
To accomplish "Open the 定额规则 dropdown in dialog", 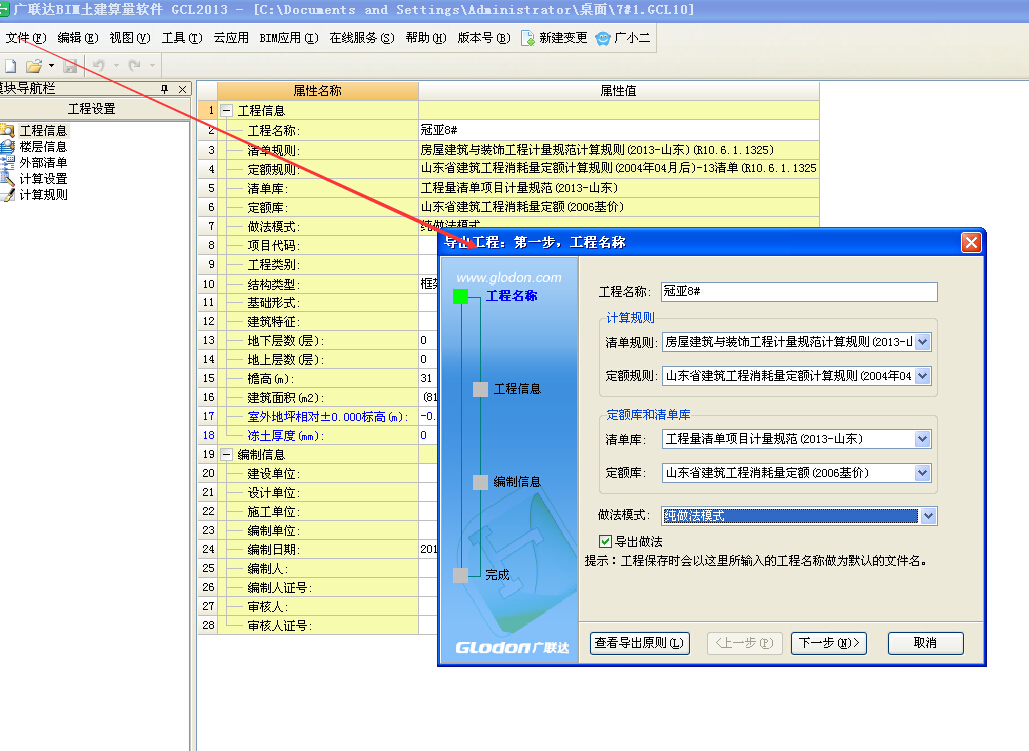I will point(923,376).
